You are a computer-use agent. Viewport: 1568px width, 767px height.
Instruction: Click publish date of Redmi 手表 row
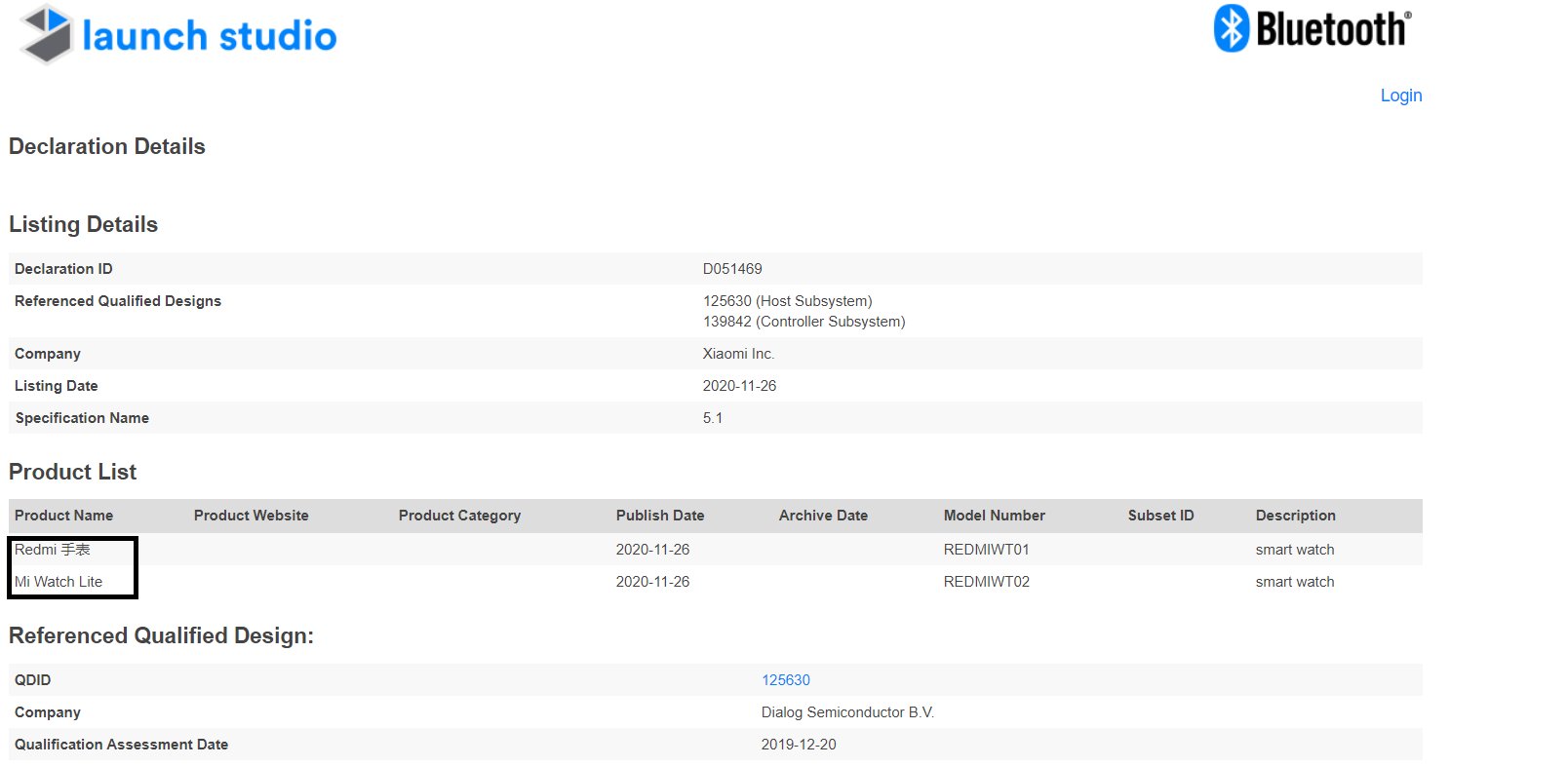click(x=652, y=550)
